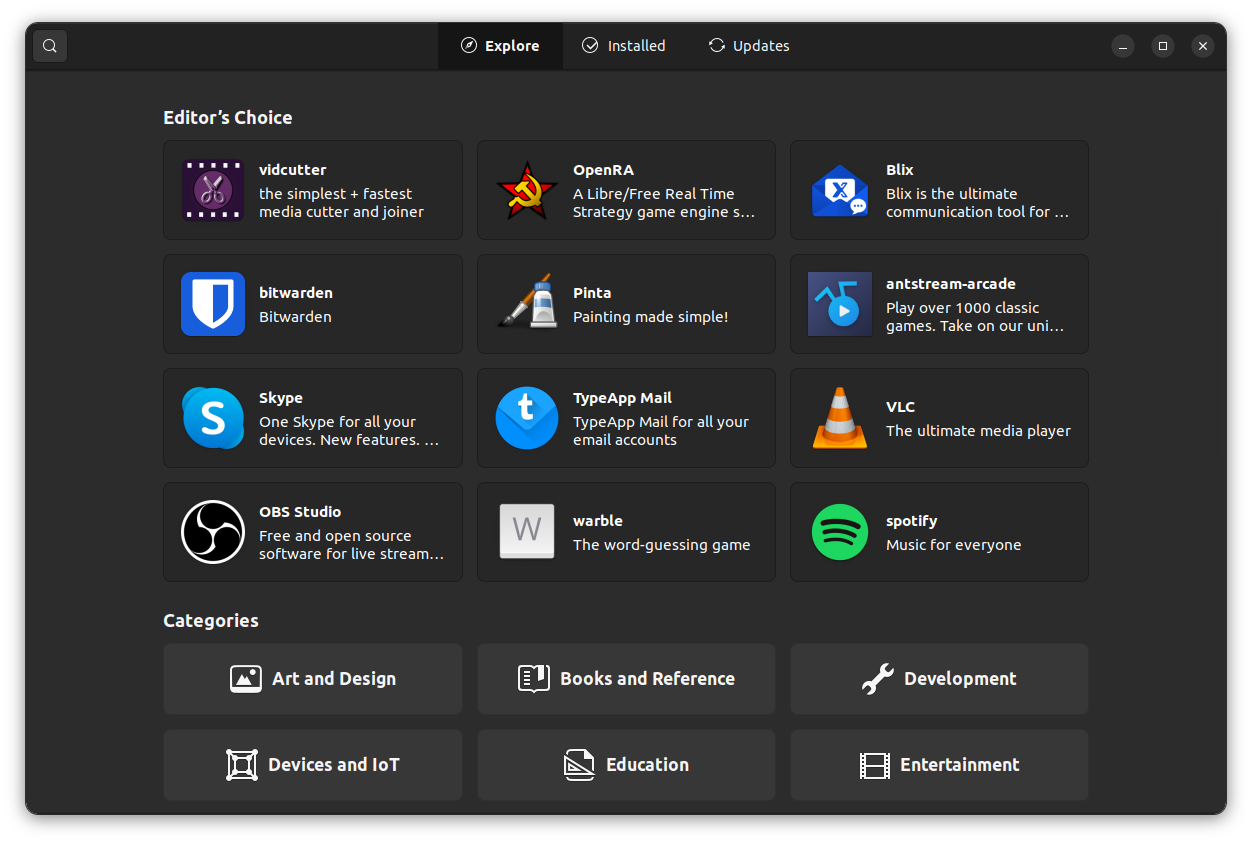Click the VLC traffic cone icon

click(840, 418)
